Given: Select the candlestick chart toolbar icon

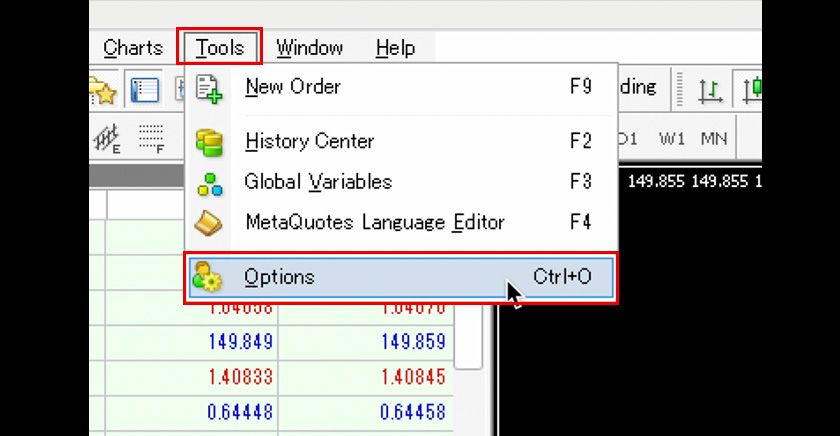Looking at the screenshot, I should 751,89.
